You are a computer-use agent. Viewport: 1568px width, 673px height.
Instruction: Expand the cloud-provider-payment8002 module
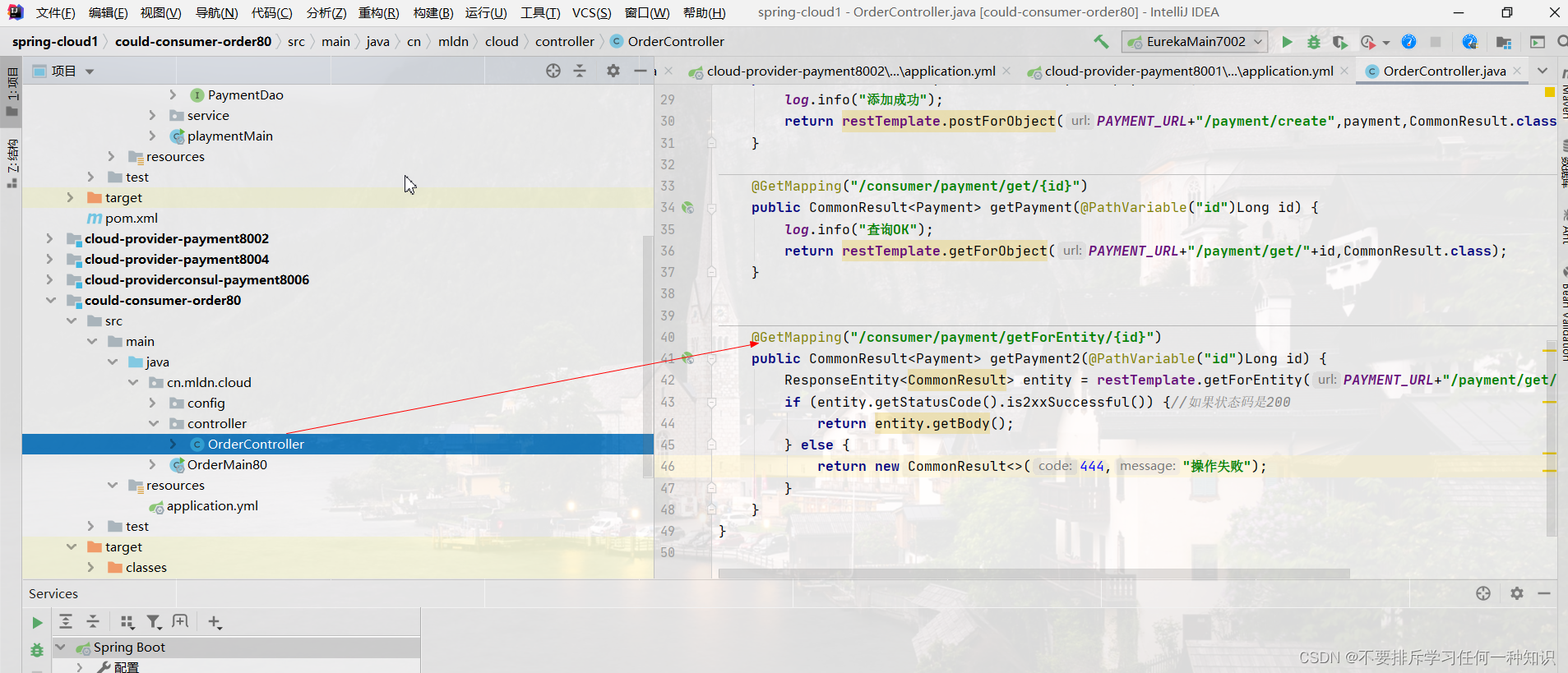pyautogui.click(x=49, y=238)
